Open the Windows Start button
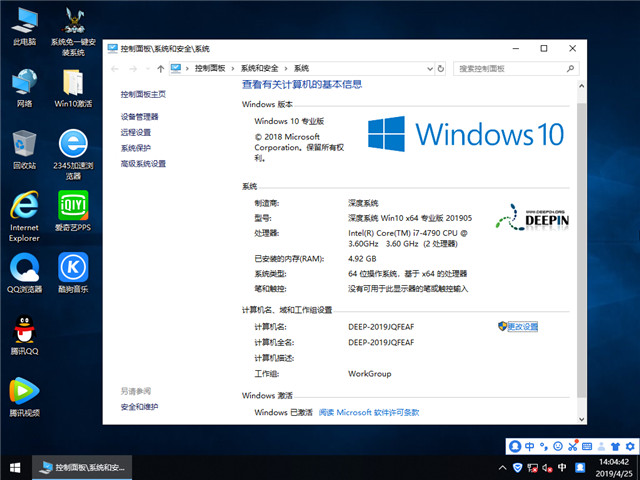640x480 pixels. coord(15,468)
